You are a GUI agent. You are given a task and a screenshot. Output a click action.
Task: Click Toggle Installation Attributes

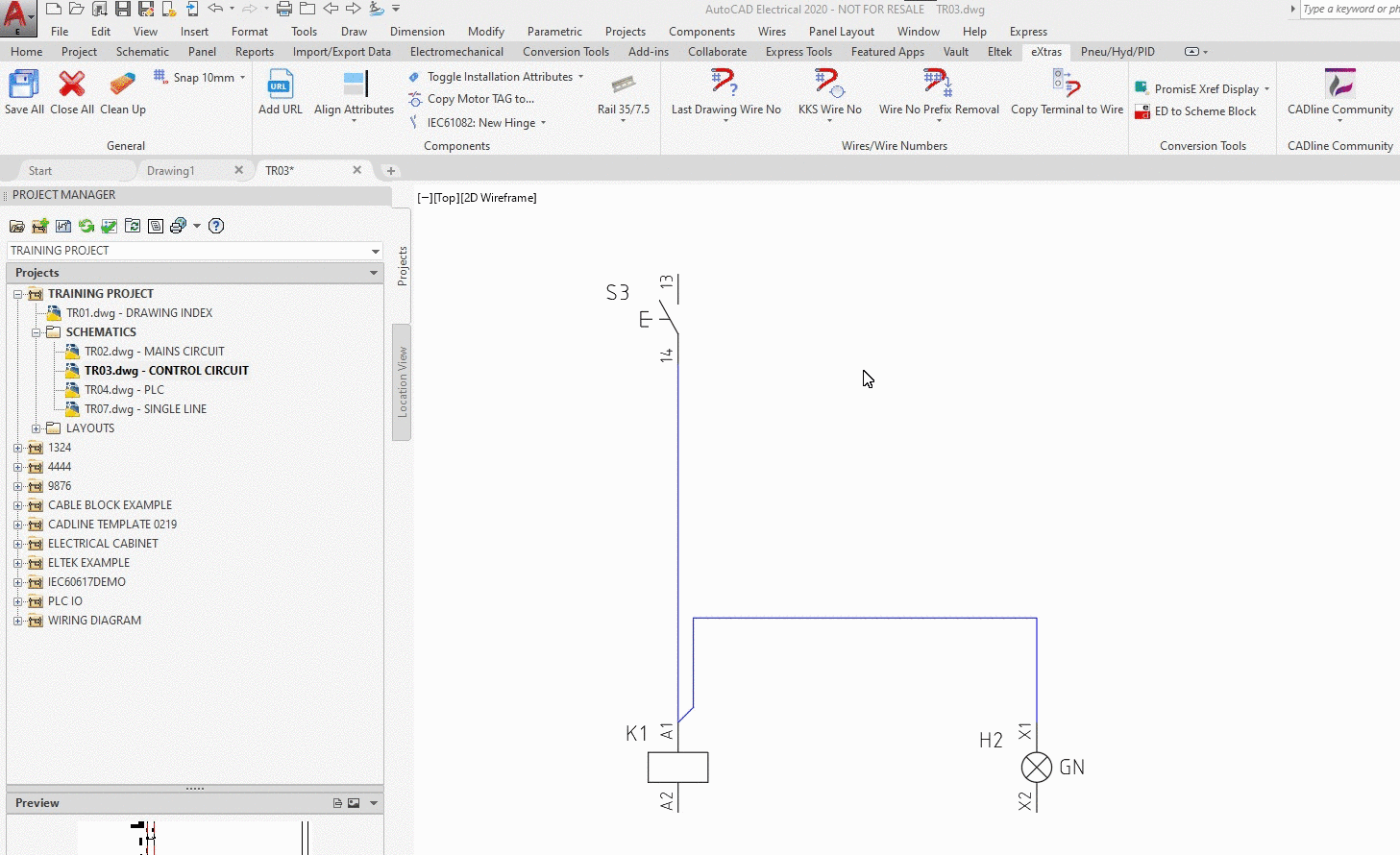click(x=499, y=77)
